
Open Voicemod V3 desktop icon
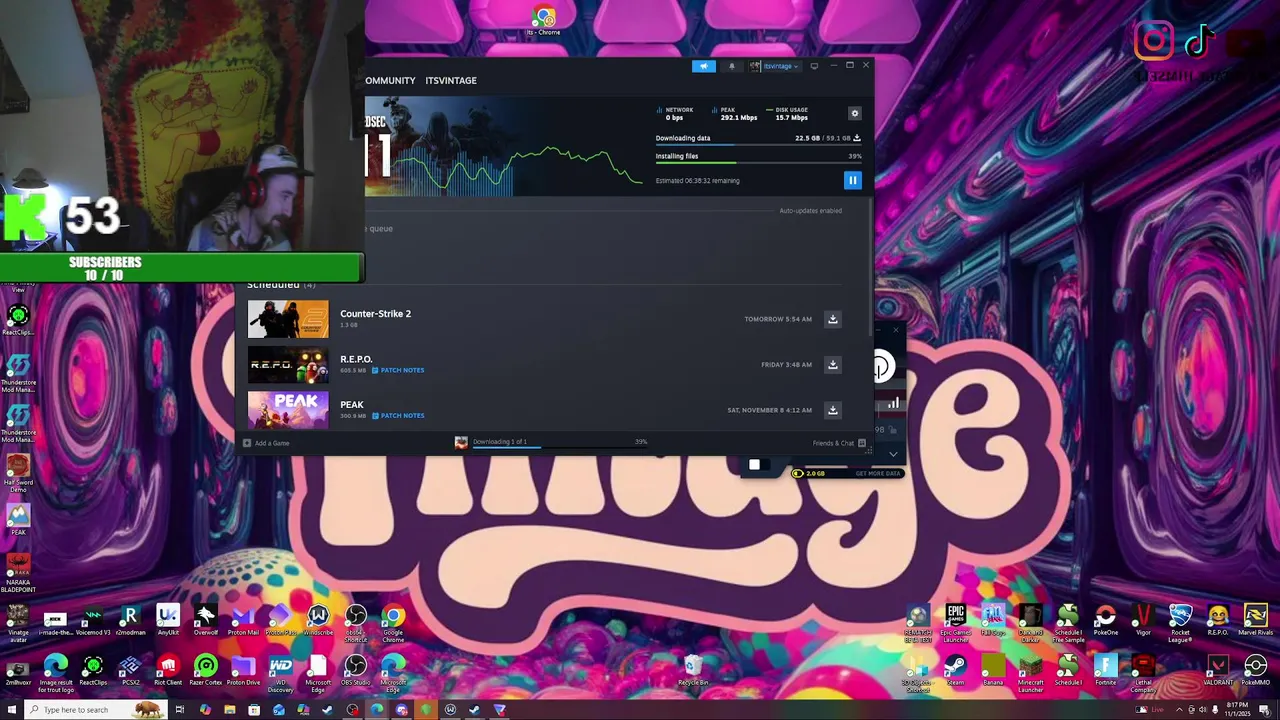[x=93, y=621]
